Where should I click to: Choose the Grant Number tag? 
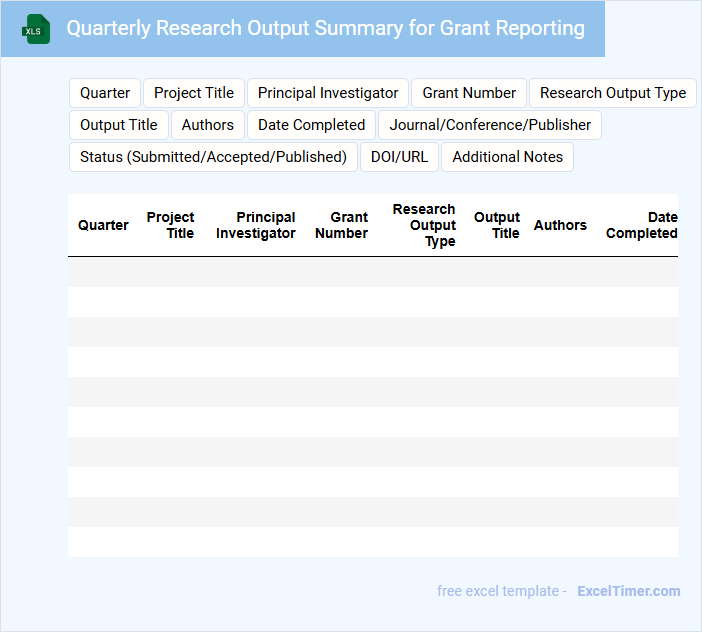pos(469,93)
